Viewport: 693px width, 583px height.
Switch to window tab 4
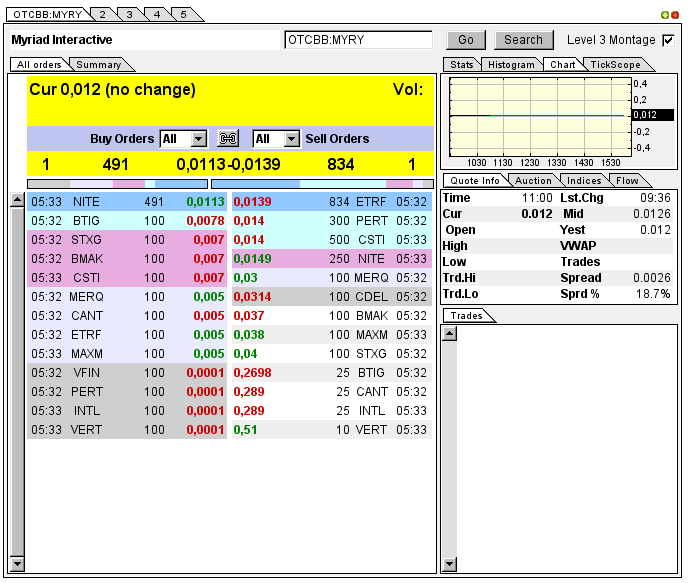click(157, 15)
